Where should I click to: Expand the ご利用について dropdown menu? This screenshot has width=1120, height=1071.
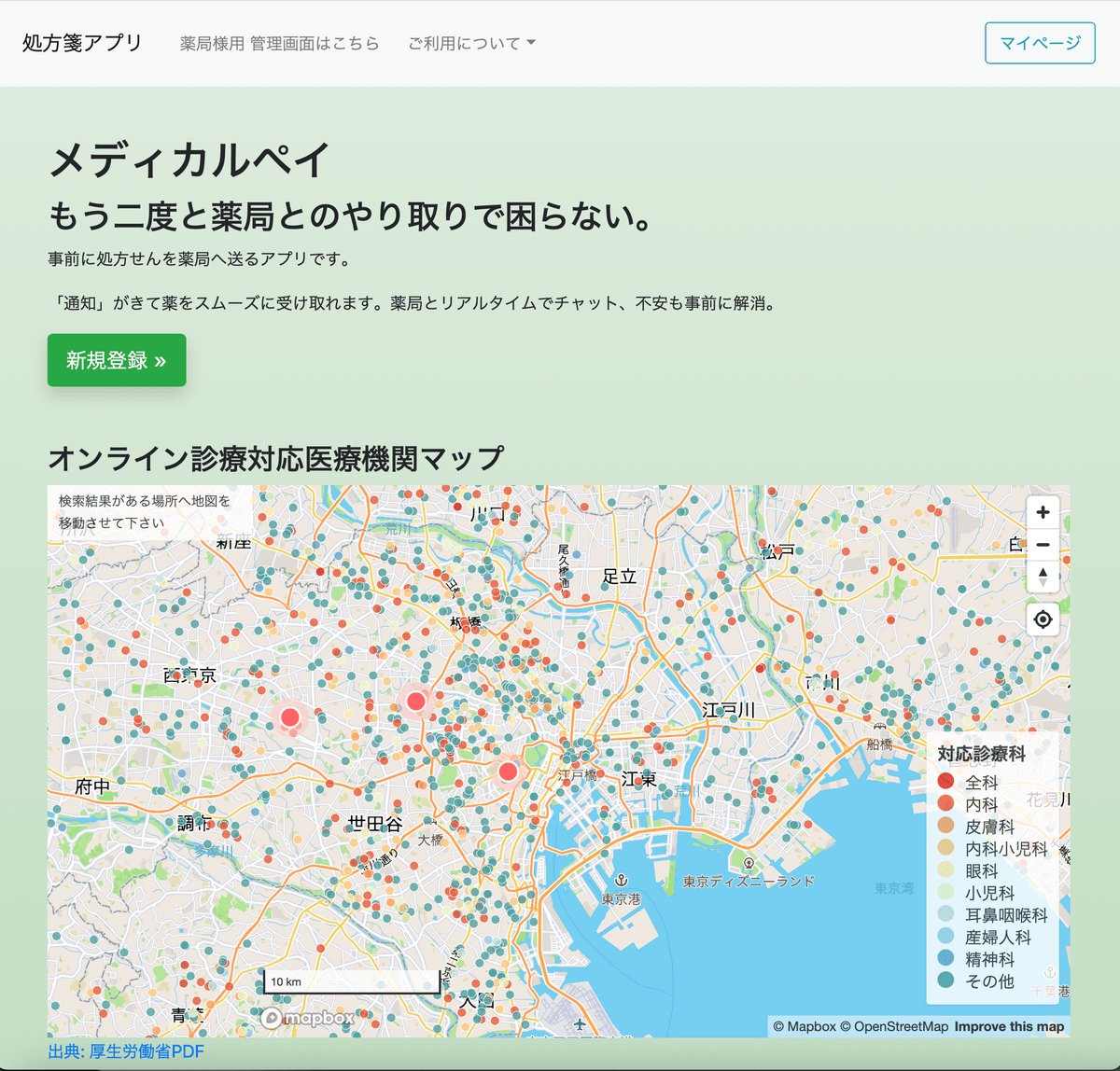pos(471,44)
